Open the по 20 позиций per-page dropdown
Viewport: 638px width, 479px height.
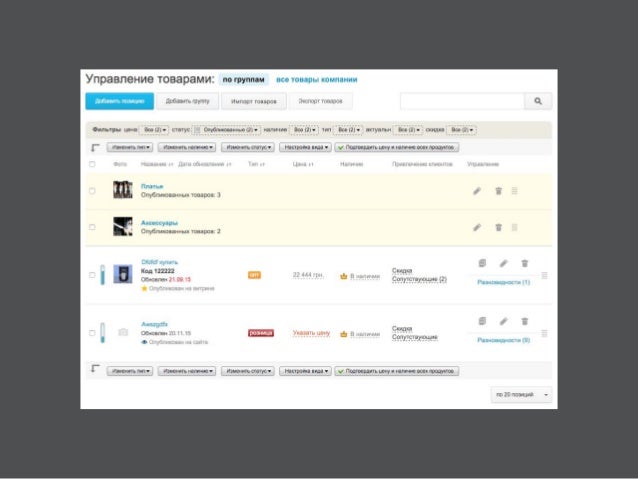click(x=522, y=395)
